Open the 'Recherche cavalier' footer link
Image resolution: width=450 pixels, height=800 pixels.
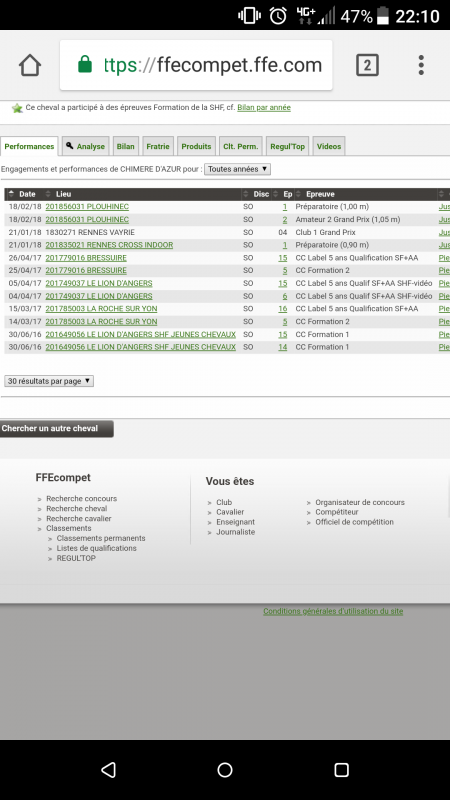click(79, 518)
